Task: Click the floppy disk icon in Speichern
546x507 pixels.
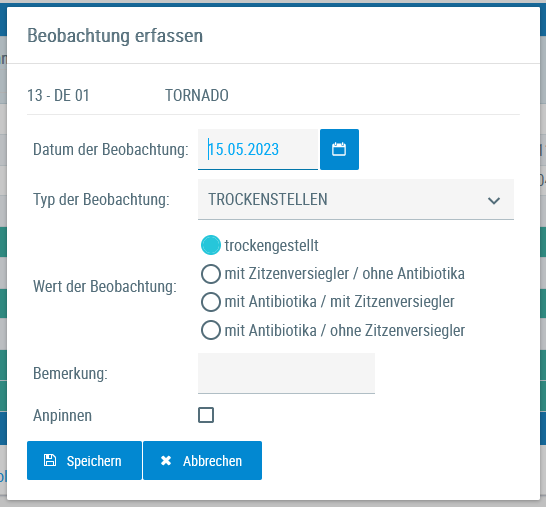Action: click(x=50, y=460)
